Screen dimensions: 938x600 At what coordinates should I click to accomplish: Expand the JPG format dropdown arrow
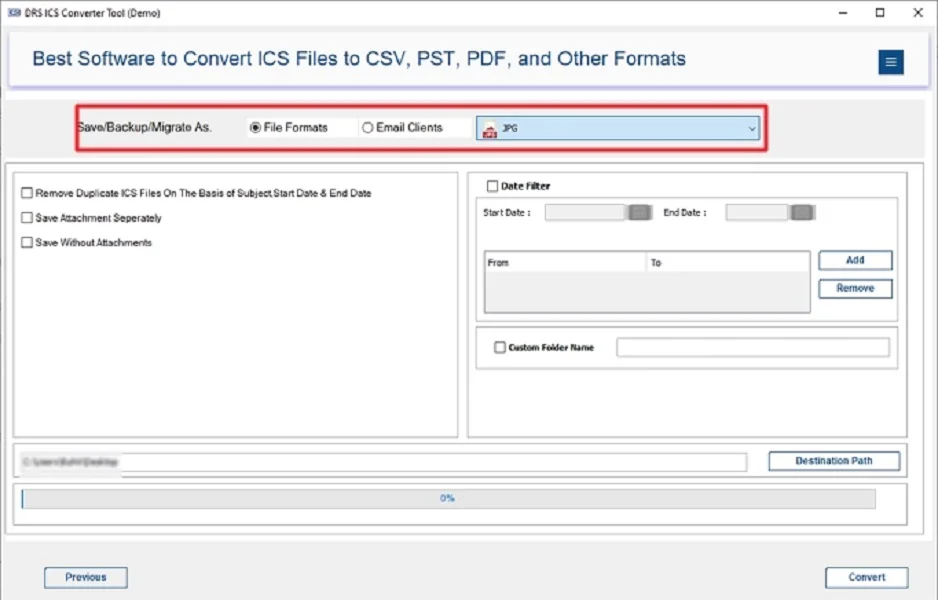point(751,129)
